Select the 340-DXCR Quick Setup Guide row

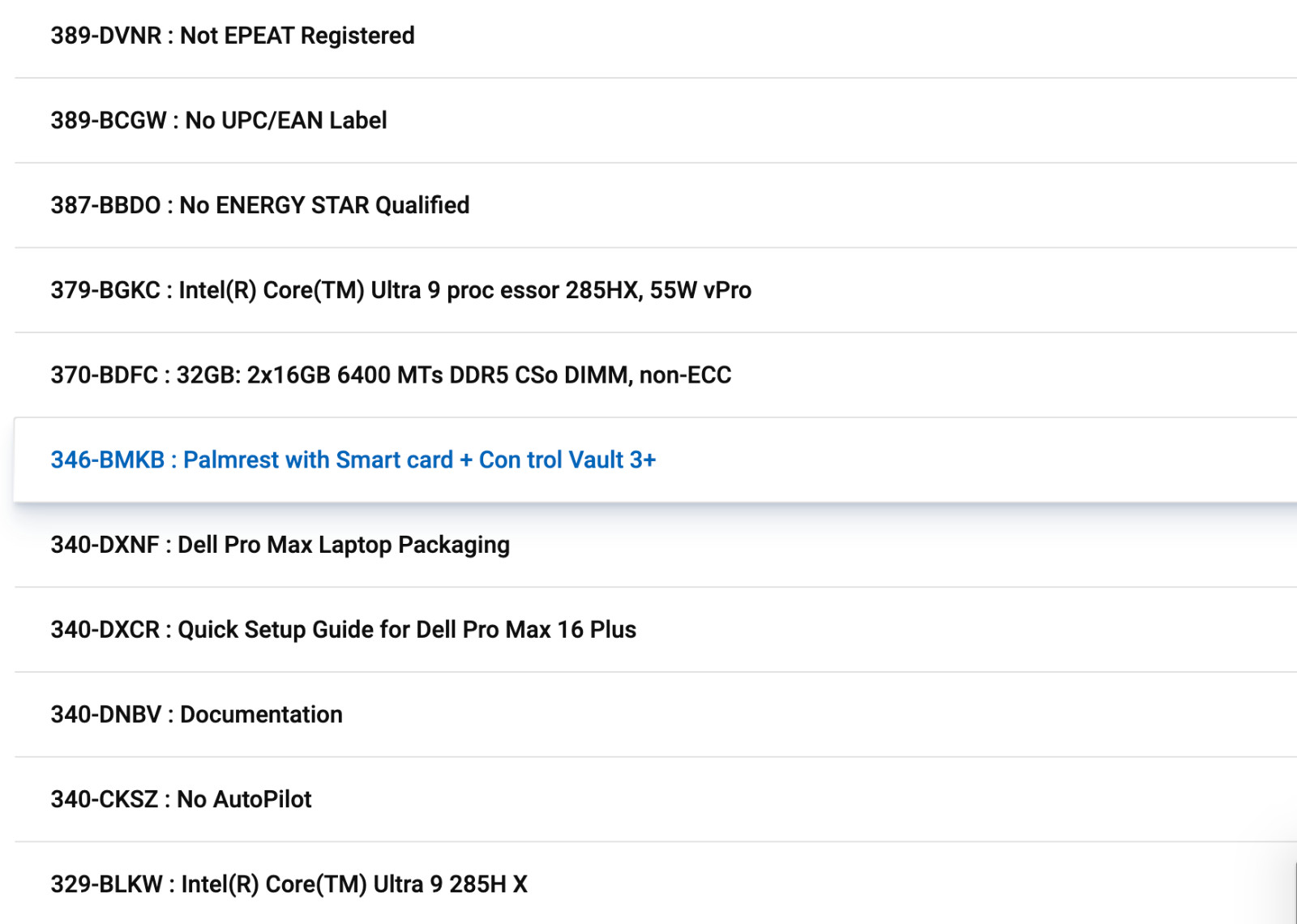coord(656,630)
